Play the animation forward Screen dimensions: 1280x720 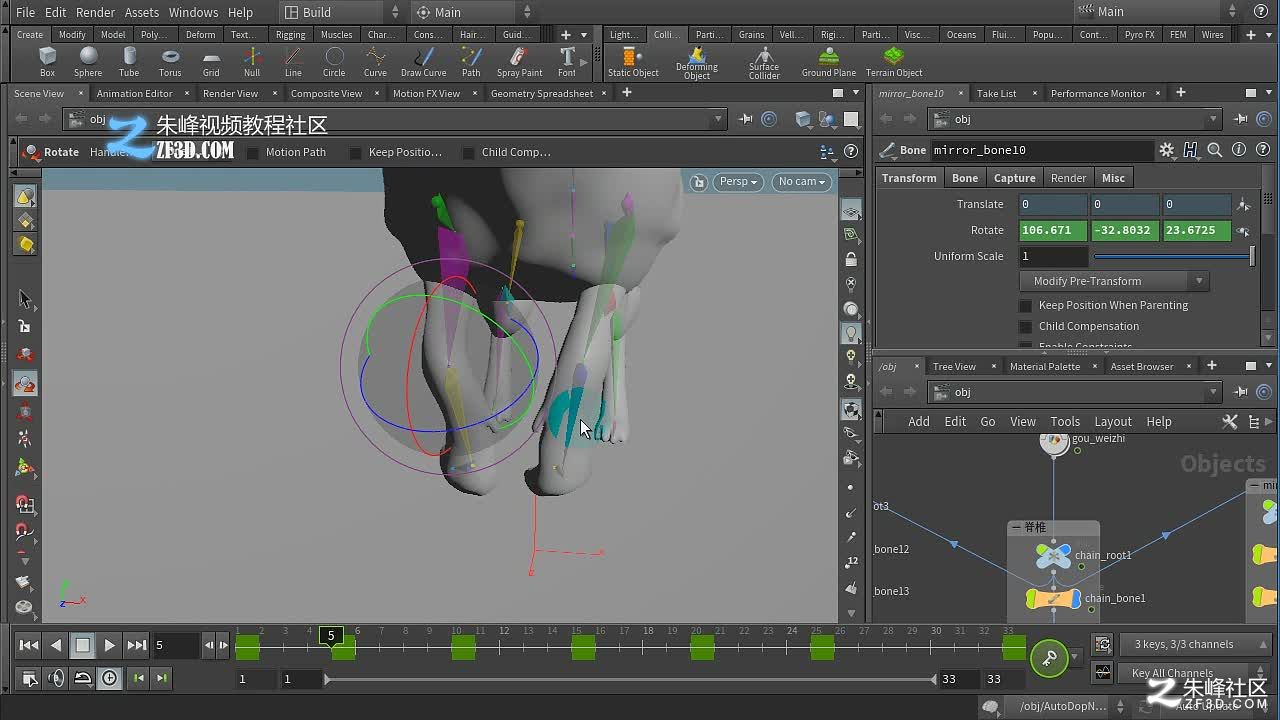[x=110, y=645]
